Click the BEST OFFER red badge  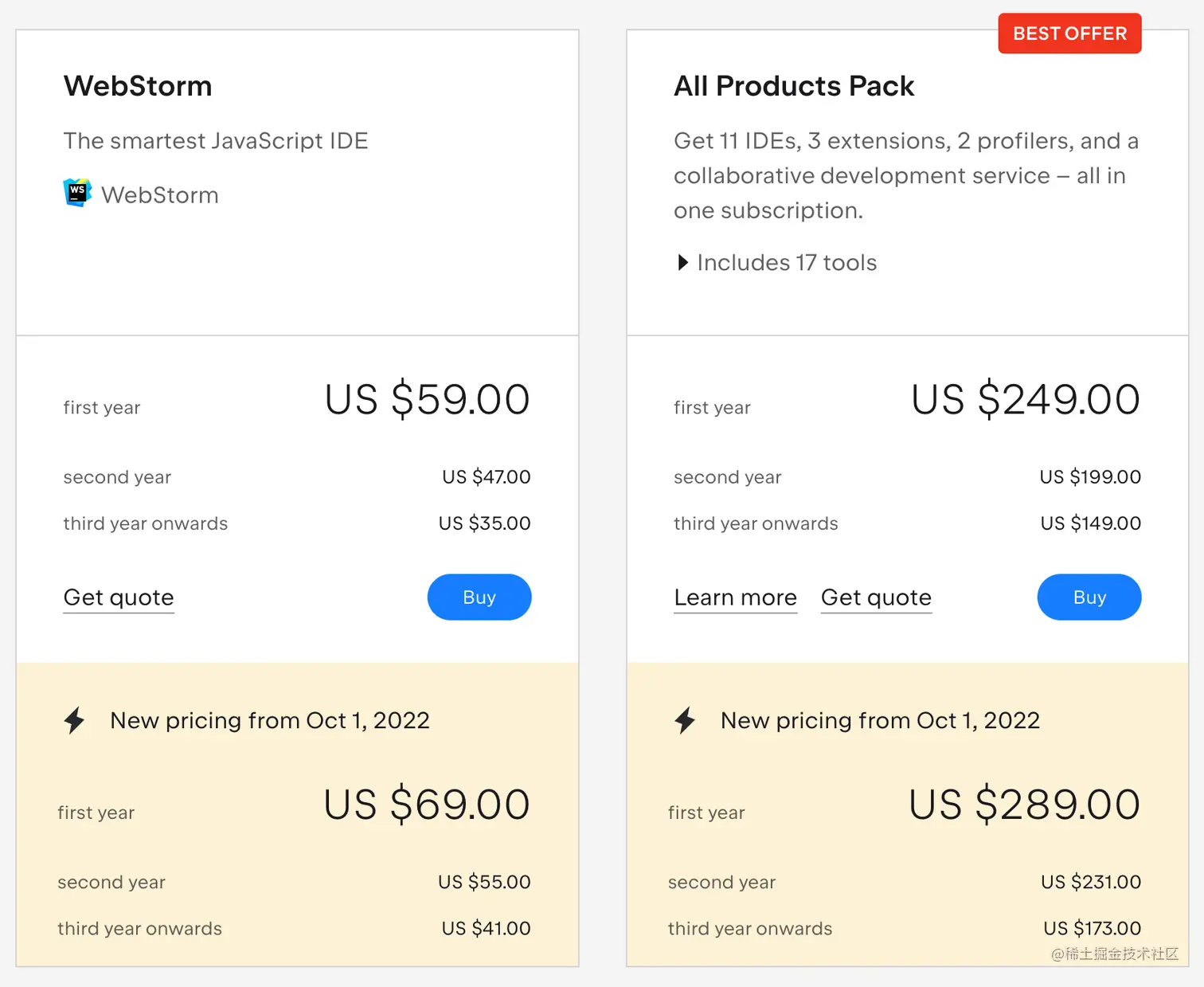tap(1069, 33)
